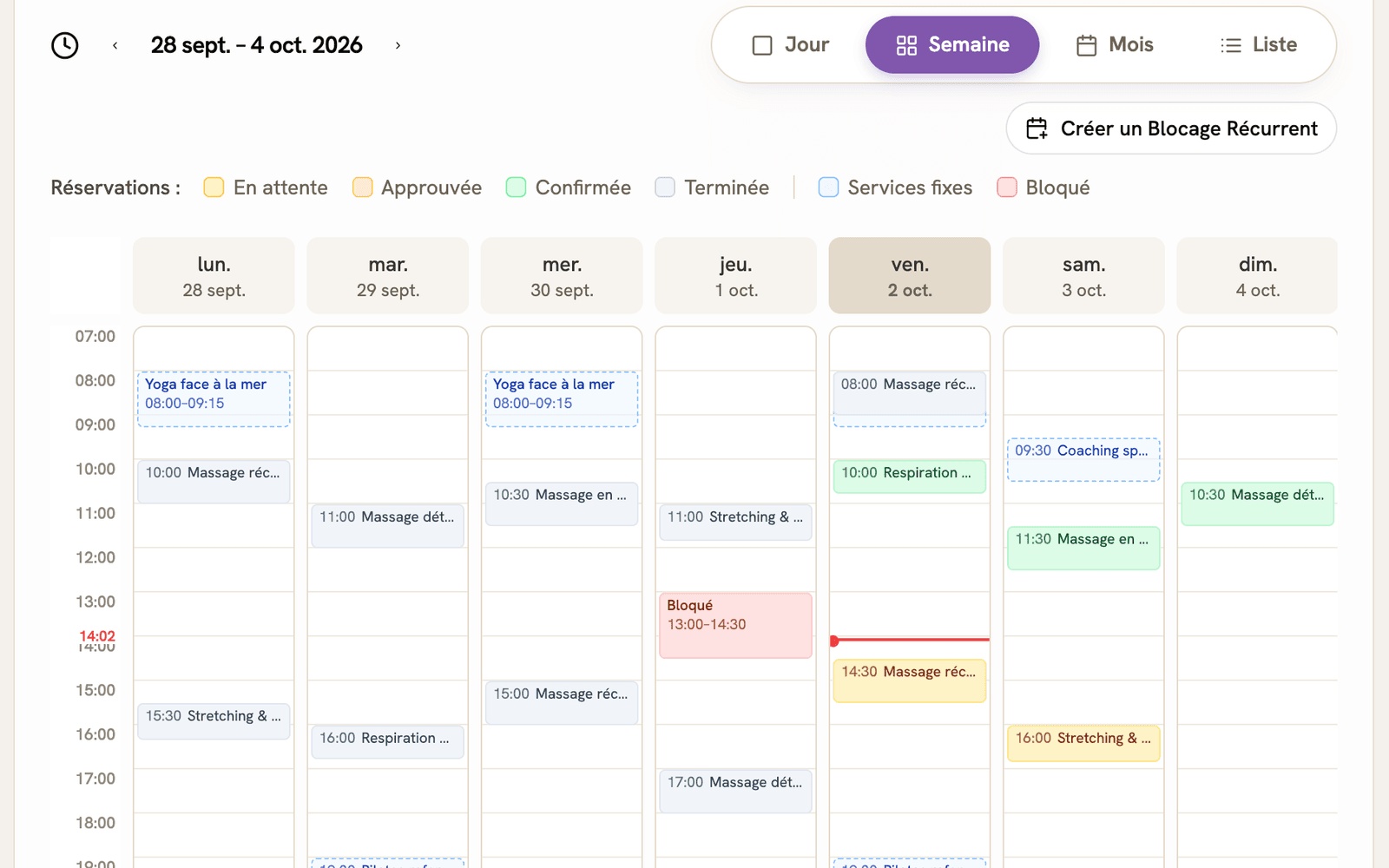The image size is (1389, 868).
Task: Open Thursday's 17:00 Massage dét... event
Action: pyautogui.click(x=736, y=792)
